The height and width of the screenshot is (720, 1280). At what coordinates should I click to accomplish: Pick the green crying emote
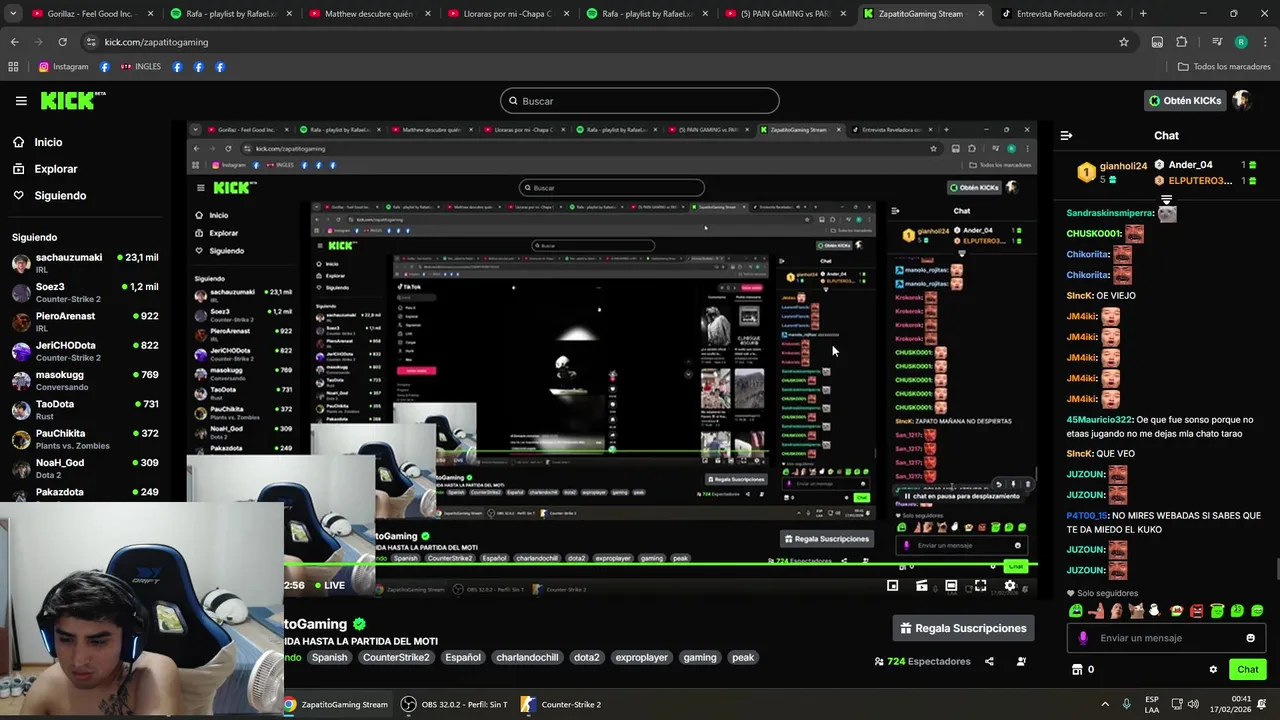click(1076, 611)
